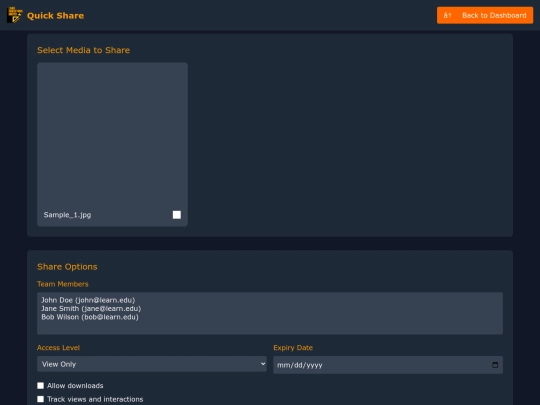Click the Share Options heading
This screenshot has height=405, width=540.
pyautogui.click(x=67, y=267)
